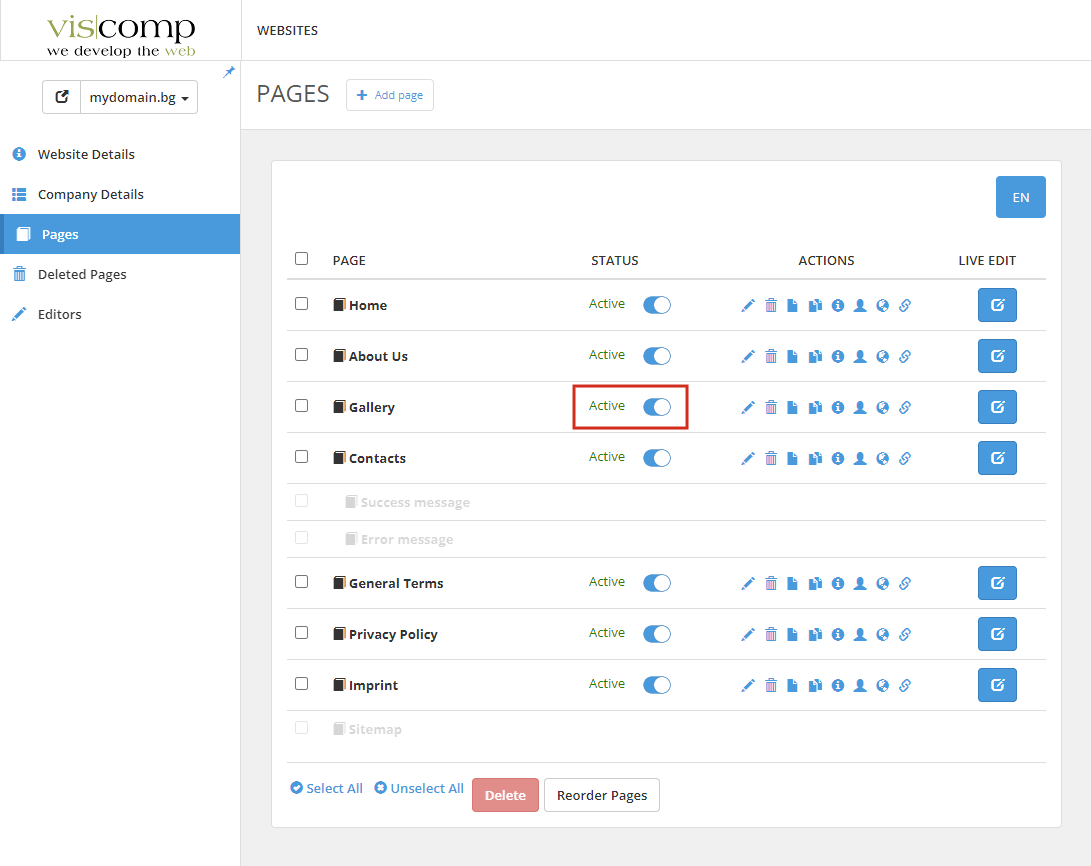1091x866 pixels.
Task: Disable the Imprint page status switch
Action: (657, 685)
